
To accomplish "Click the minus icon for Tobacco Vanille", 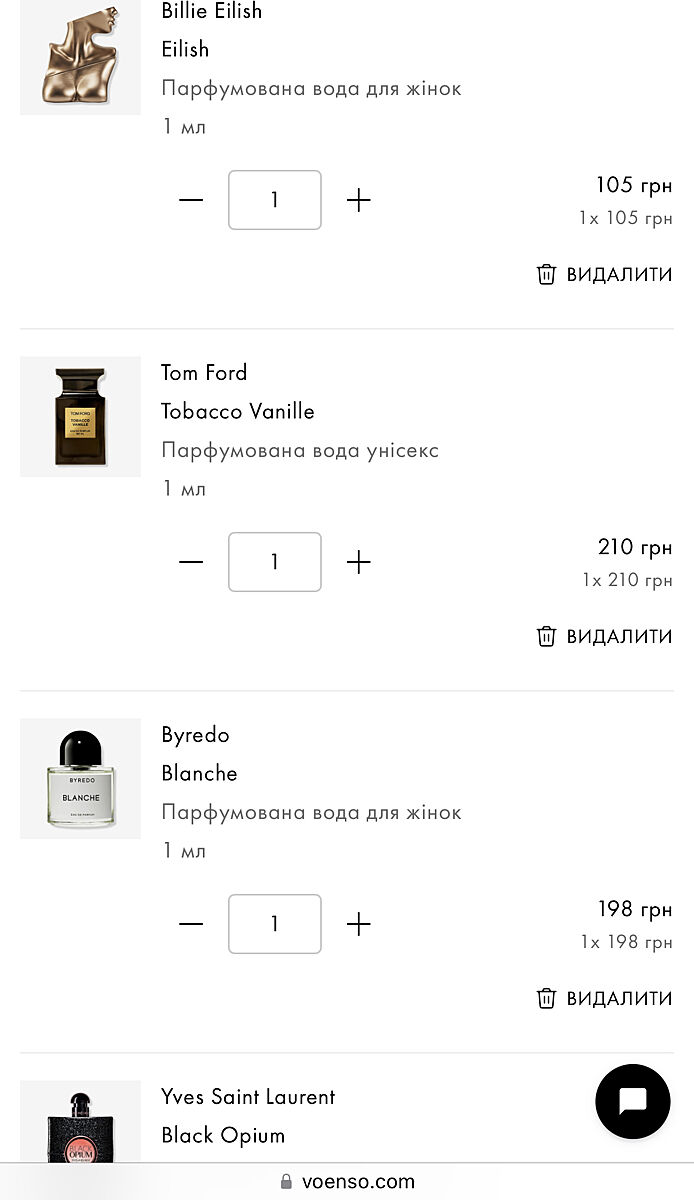I will [191, 562].
